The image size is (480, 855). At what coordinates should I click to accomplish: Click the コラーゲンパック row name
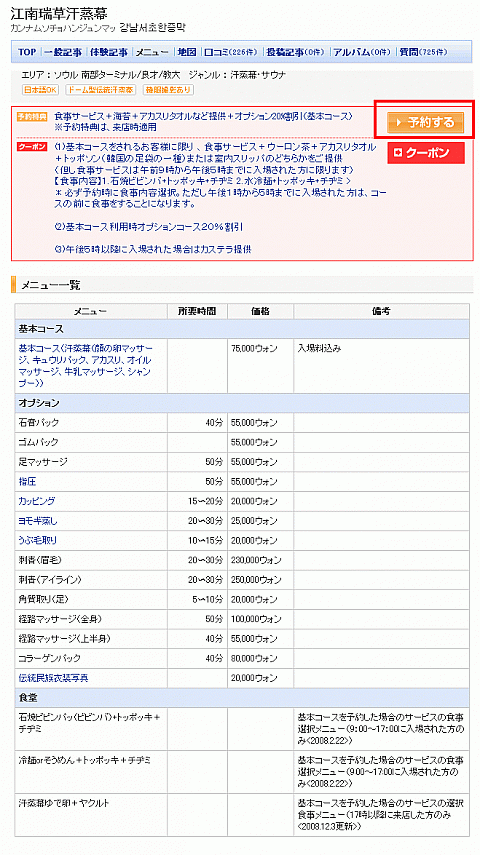pos(50,658)
